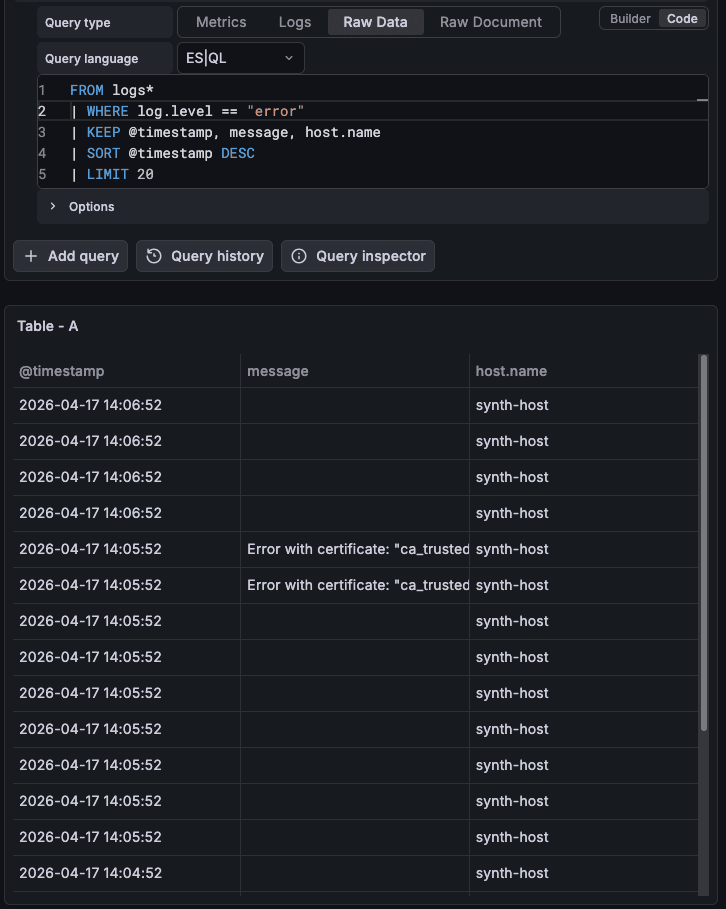This screenshot has width=726, height=909.
Task: Select the Raw Document query type
Action: (491, 22)
